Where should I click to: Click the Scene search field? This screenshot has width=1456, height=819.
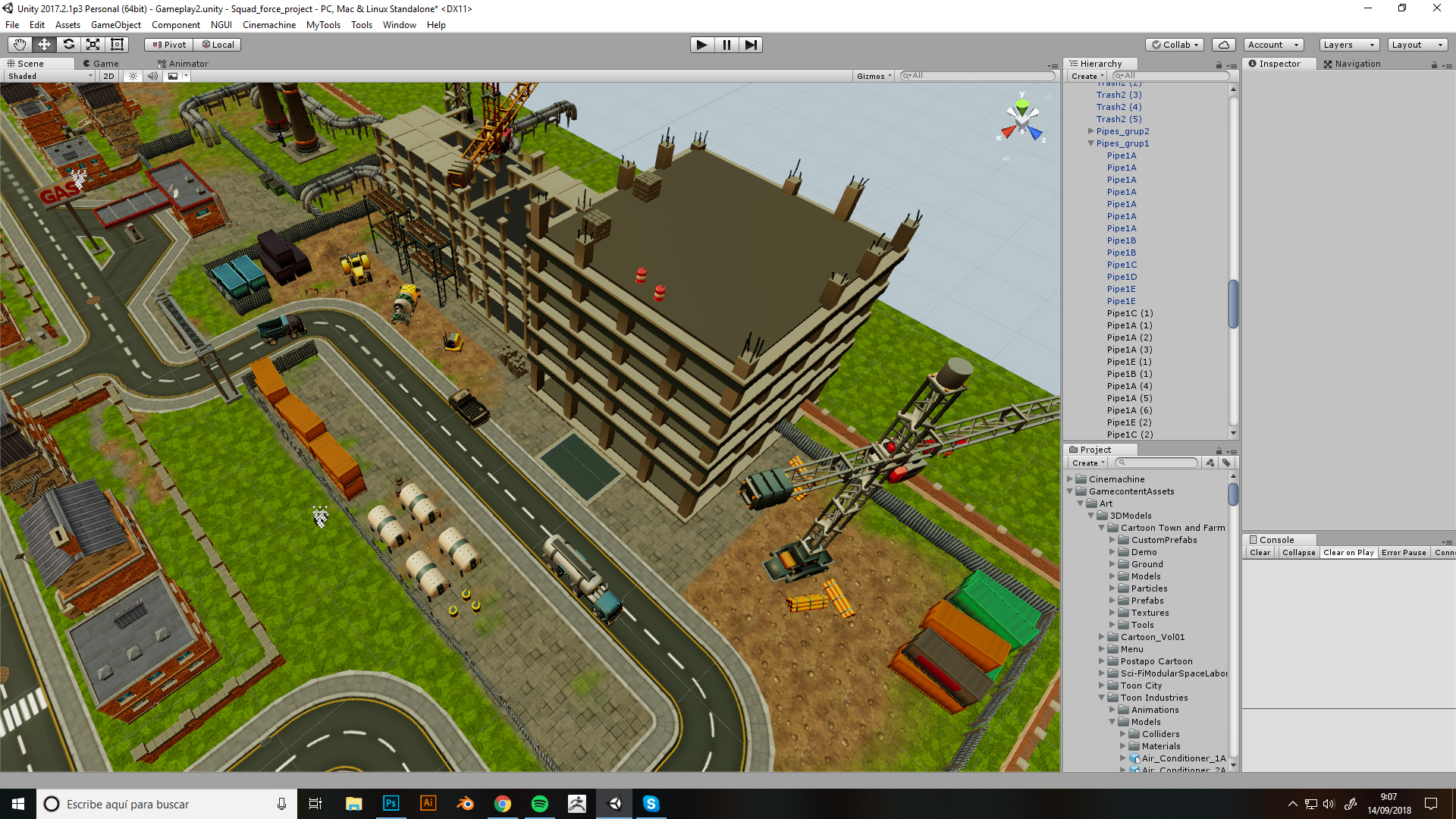click(977, 76)
